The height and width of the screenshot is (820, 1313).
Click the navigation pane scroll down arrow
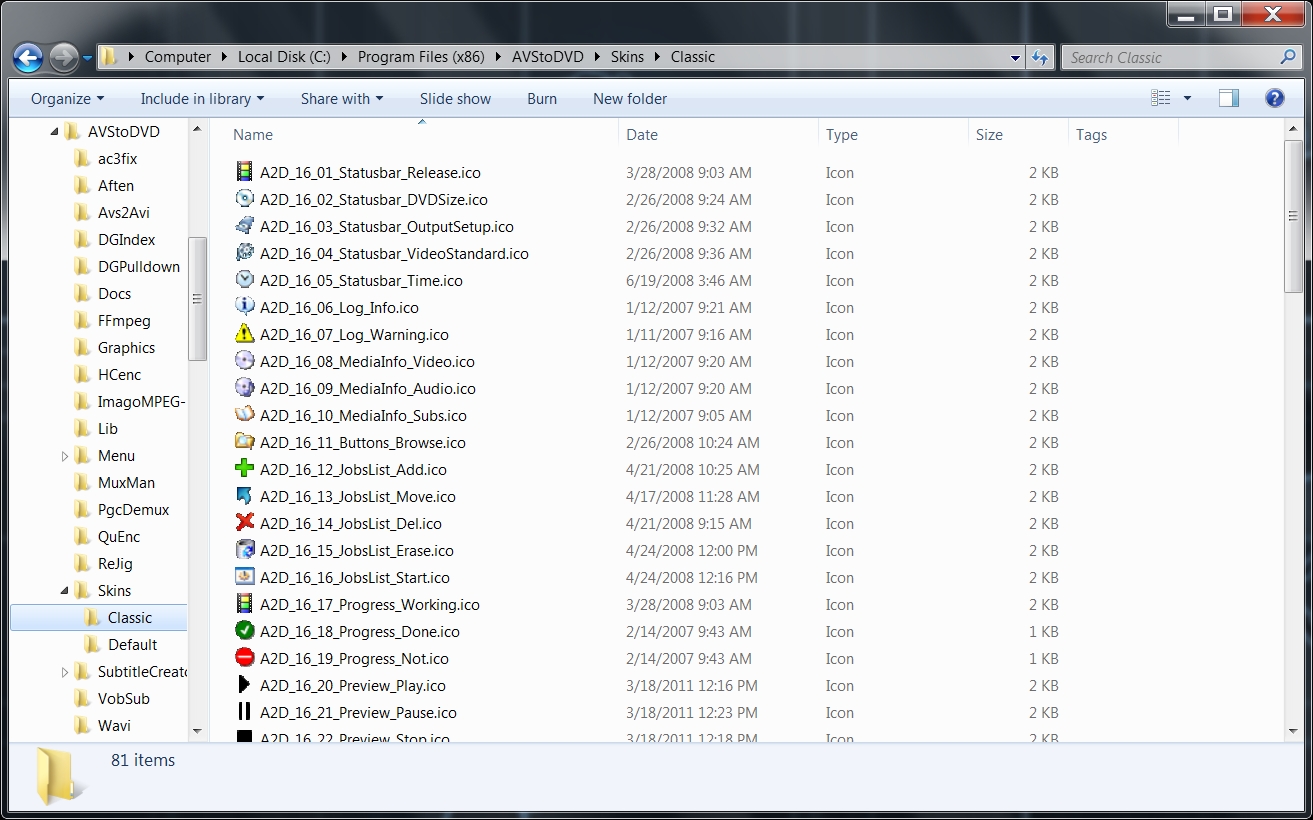(197, 731)
